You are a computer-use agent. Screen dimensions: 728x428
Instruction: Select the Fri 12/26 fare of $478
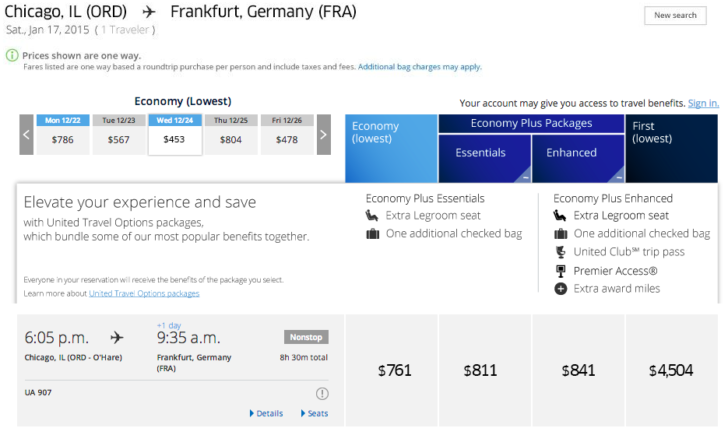[287, 135]
